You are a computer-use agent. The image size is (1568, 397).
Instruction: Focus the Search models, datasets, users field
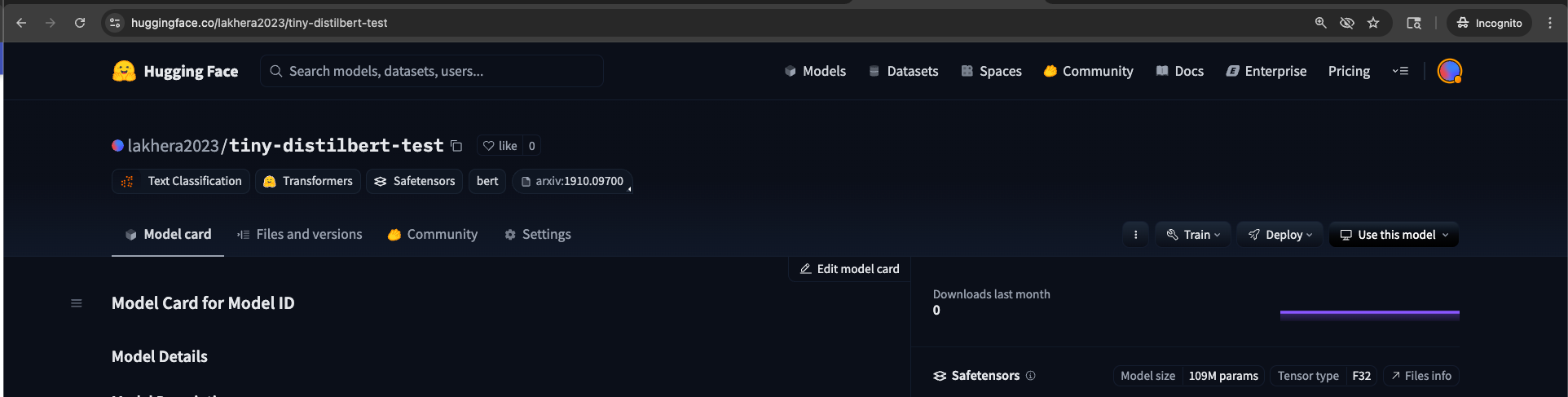(432, 71)
